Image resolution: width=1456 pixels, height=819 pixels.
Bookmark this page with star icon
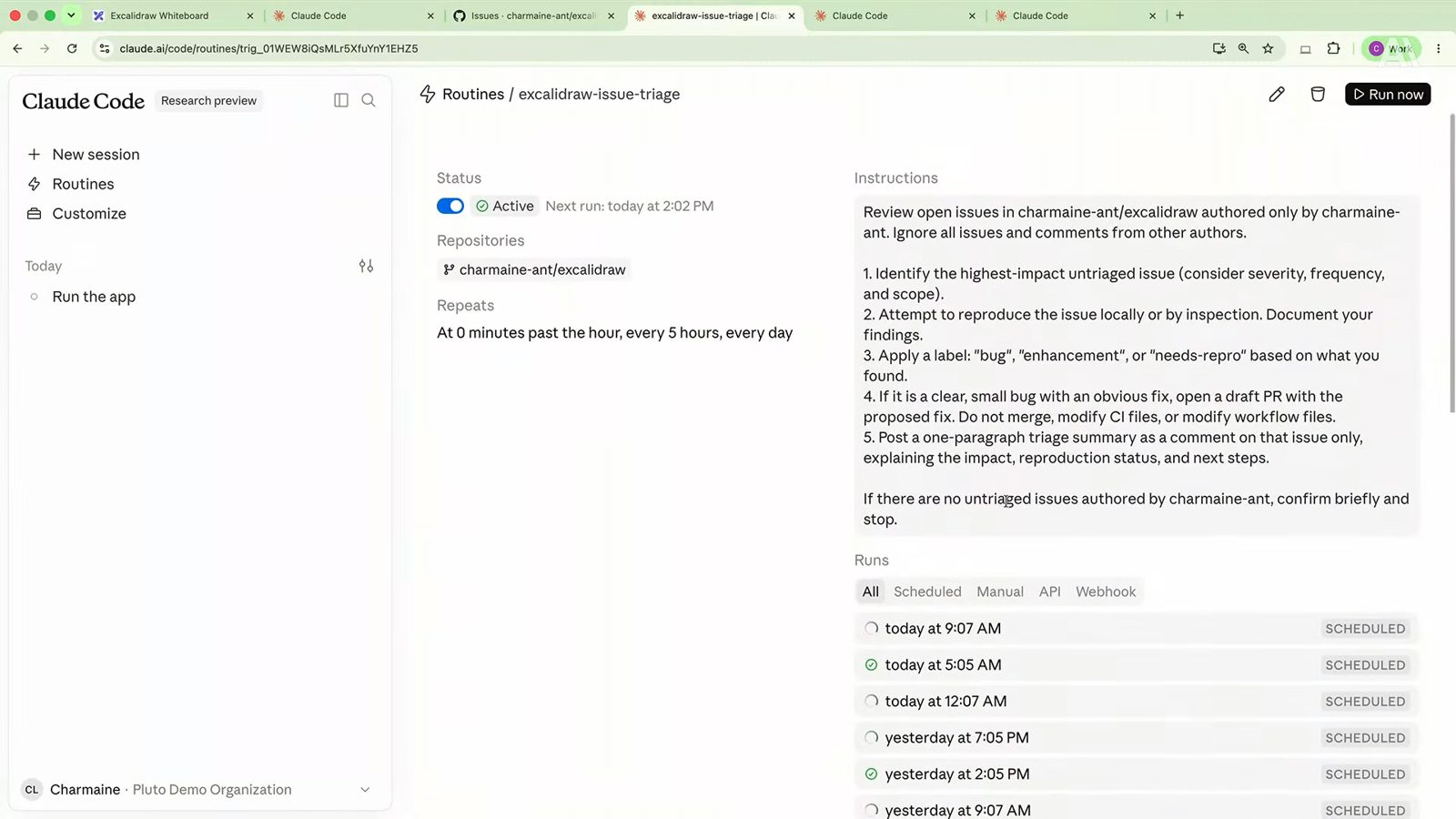pyautogui.click(x=1268, y=48)
